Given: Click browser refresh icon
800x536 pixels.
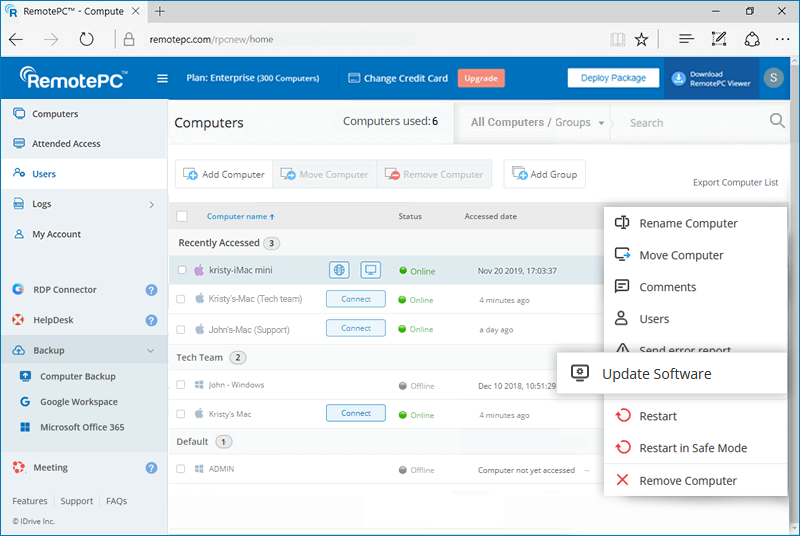Looking at the screenshot, I should coord(87,40).
